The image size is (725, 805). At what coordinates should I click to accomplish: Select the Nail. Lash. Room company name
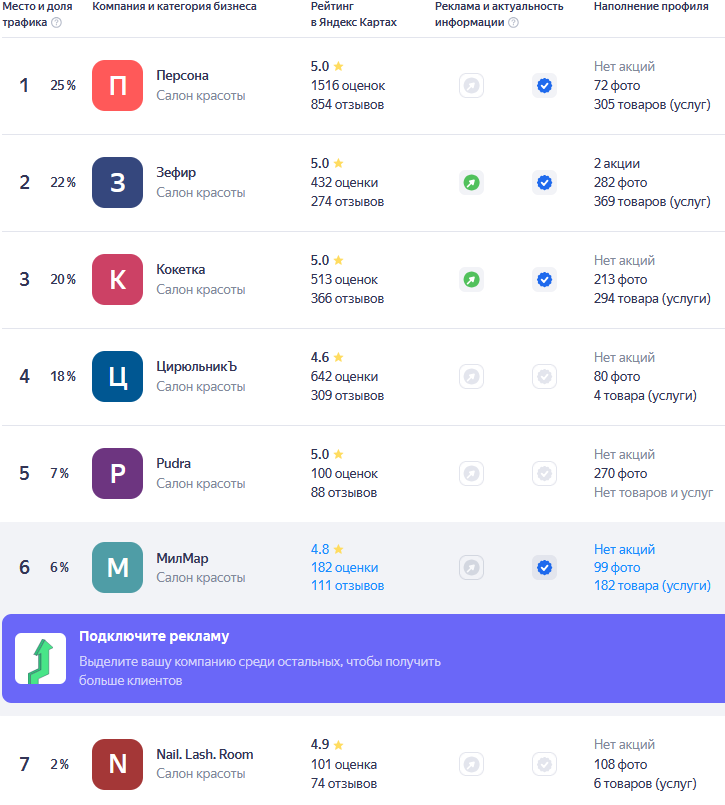click(204, 755)
